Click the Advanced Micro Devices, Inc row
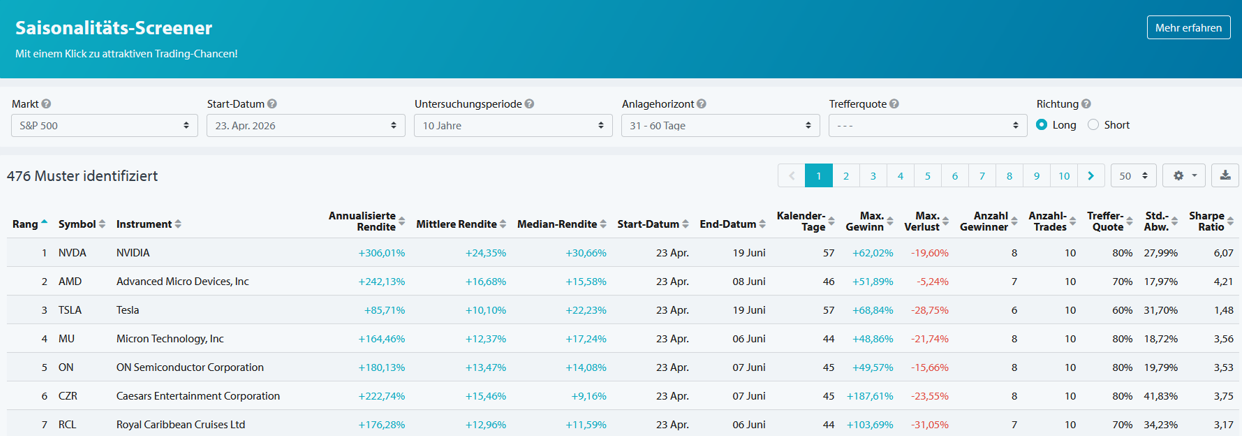Screen dimensions: 1242x436 621,282
